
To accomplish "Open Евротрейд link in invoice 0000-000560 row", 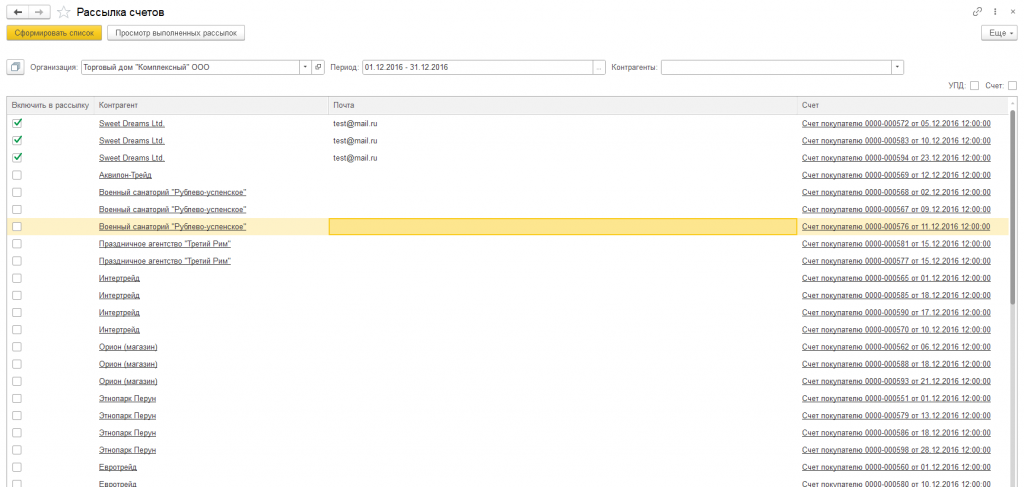I will pos(118,467).
